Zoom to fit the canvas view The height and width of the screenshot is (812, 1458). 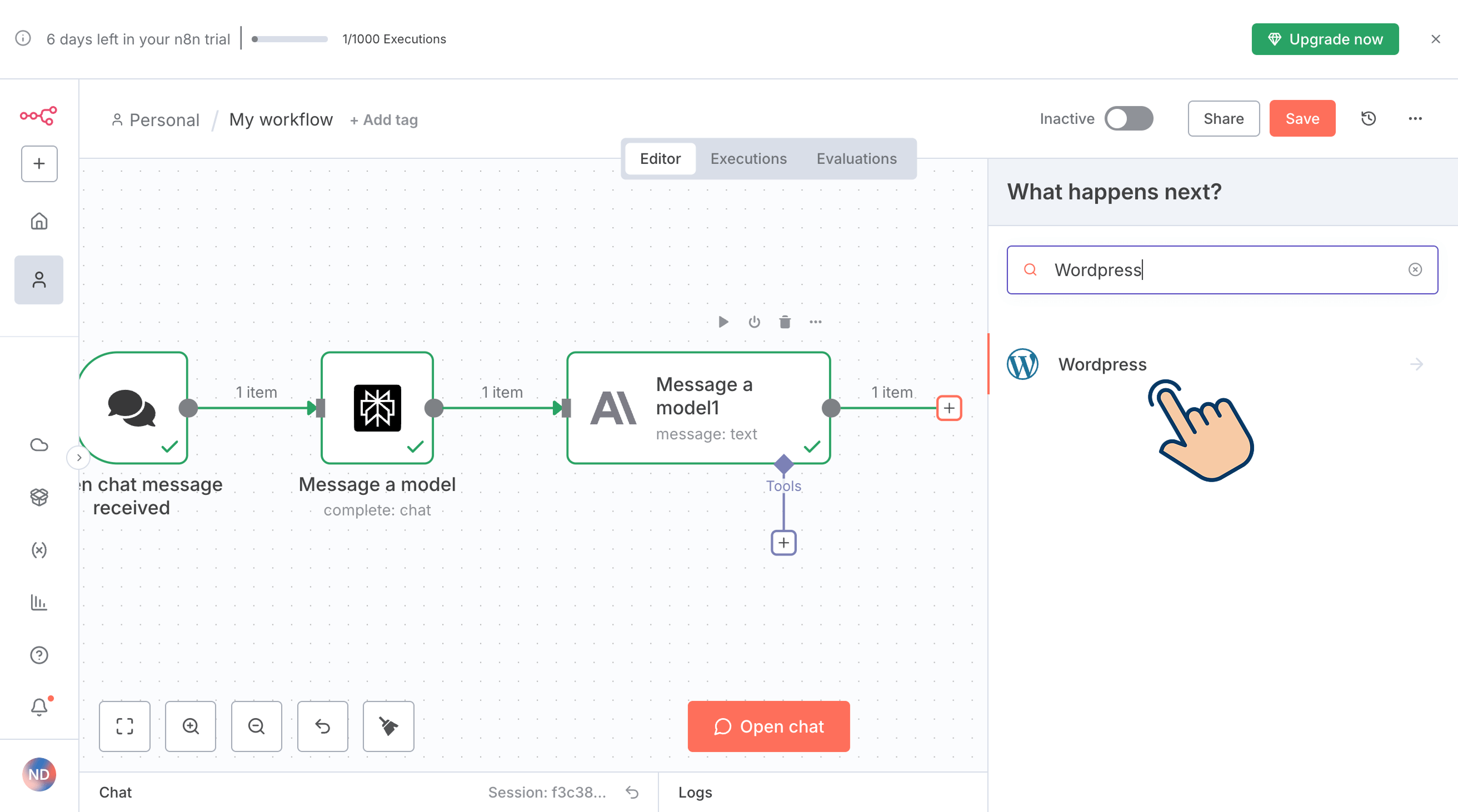click(124, 726)
